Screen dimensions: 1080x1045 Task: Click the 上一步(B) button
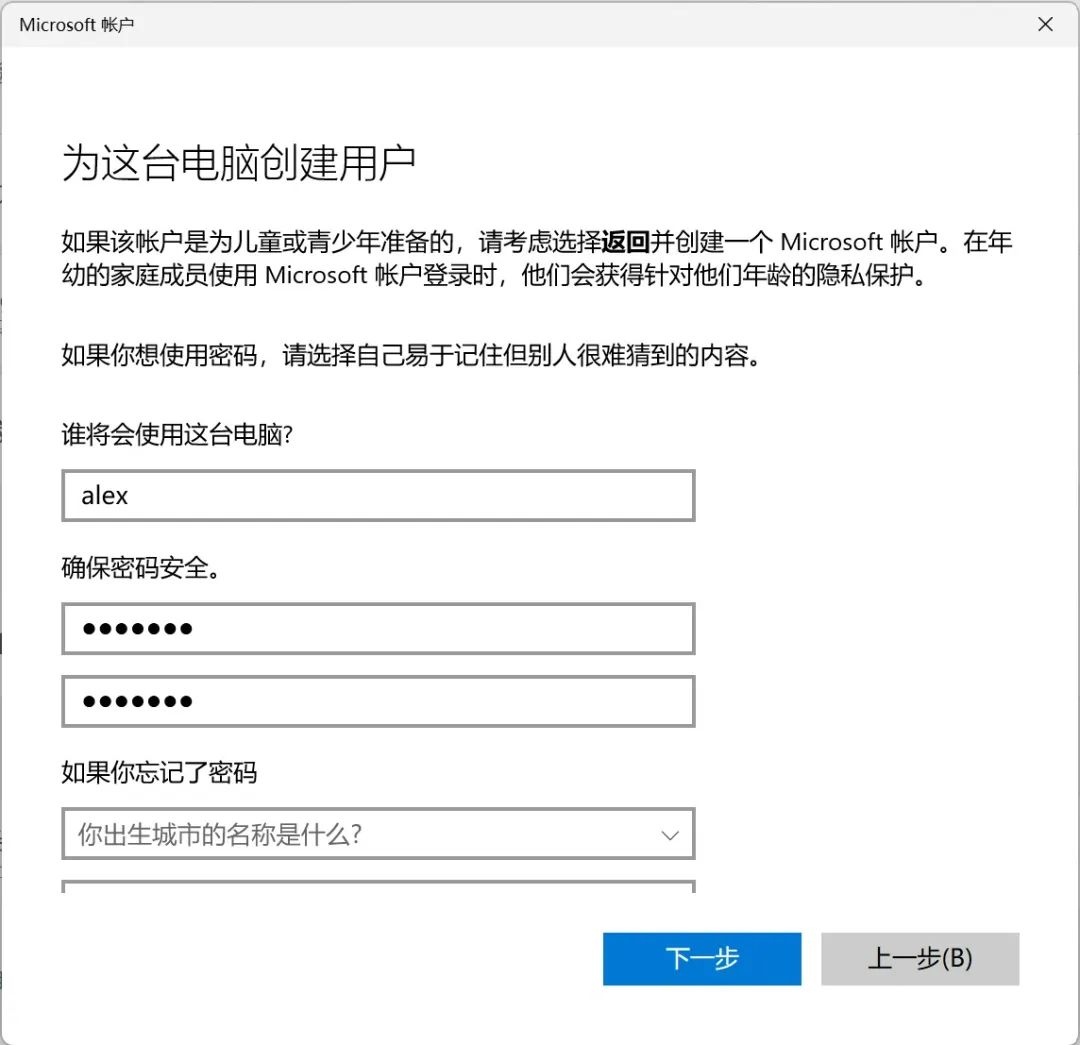click(920, 959)
